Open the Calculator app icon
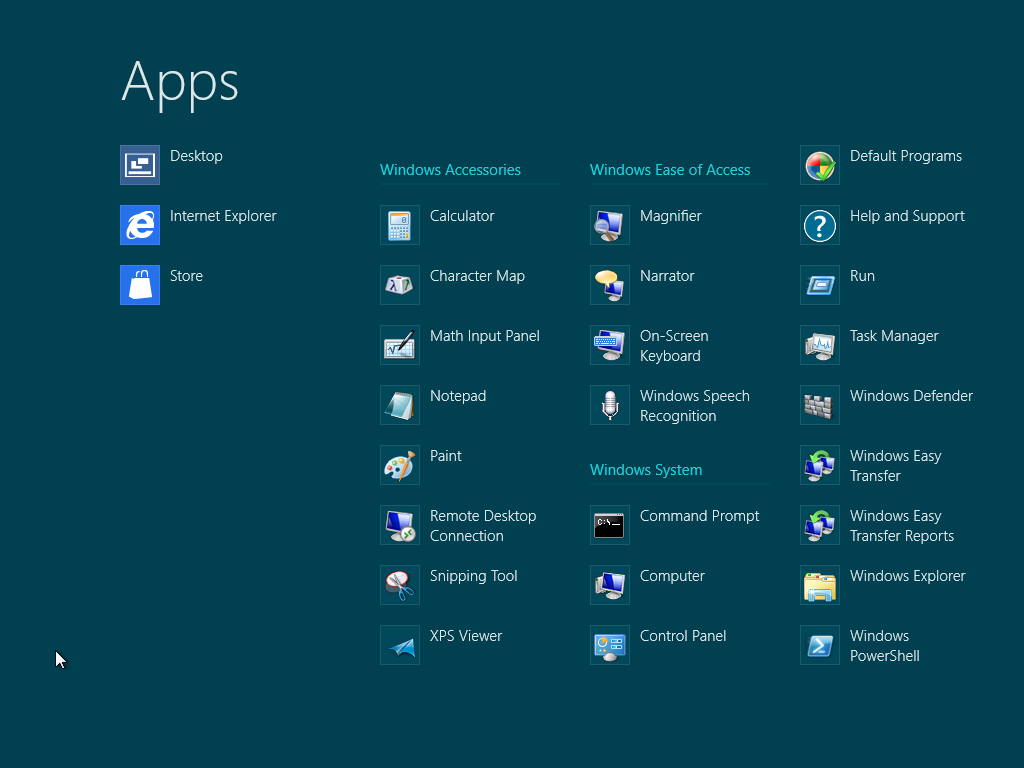Screen dimensions: 1024x768 pos(400,225)
